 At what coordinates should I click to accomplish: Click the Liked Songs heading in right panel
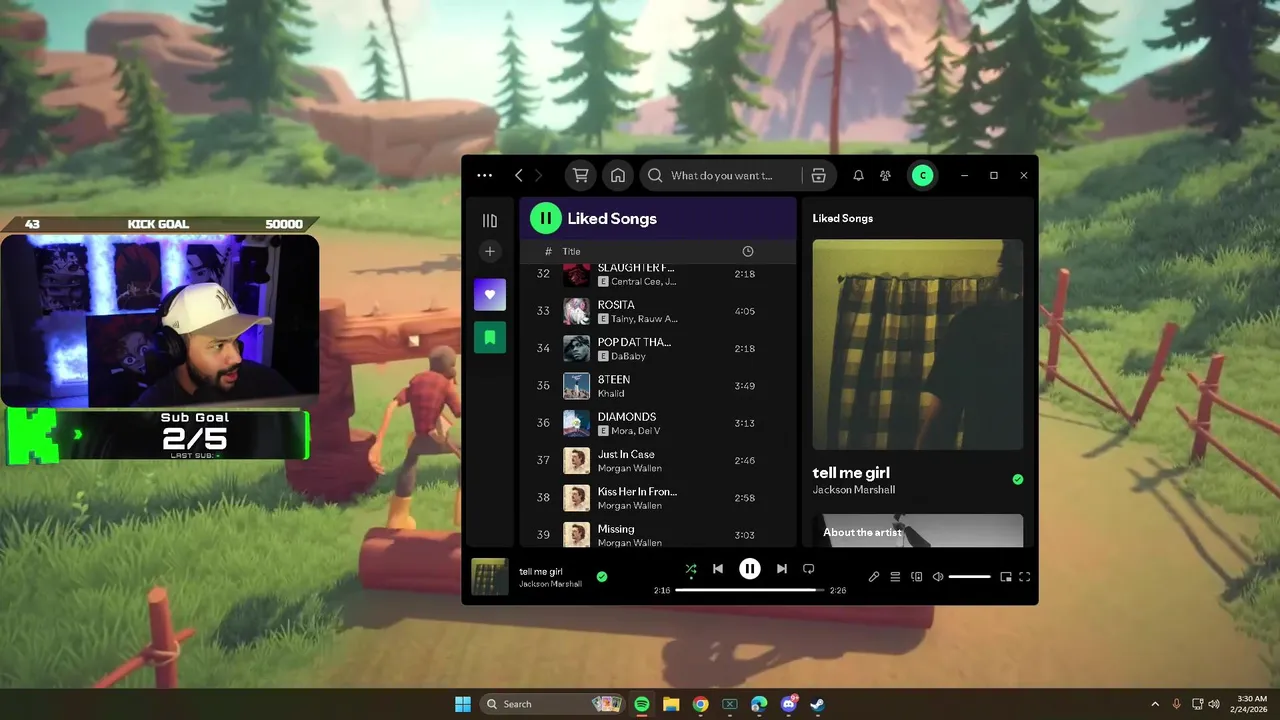(x=842, y=218)
